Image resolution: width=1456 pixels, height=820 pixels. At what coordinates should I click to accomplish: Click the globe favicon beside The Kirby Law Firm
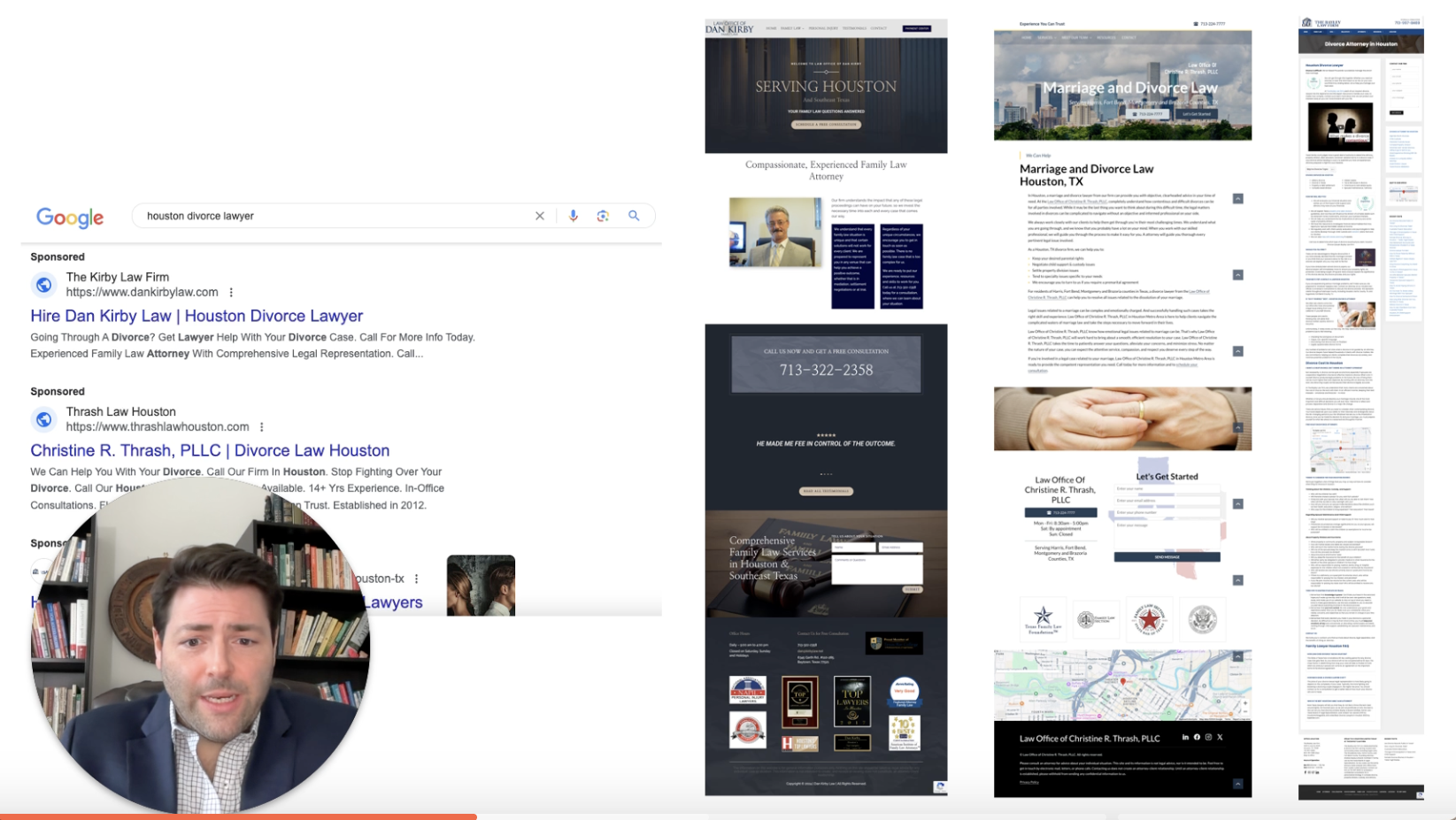click(x=43, y=285)
